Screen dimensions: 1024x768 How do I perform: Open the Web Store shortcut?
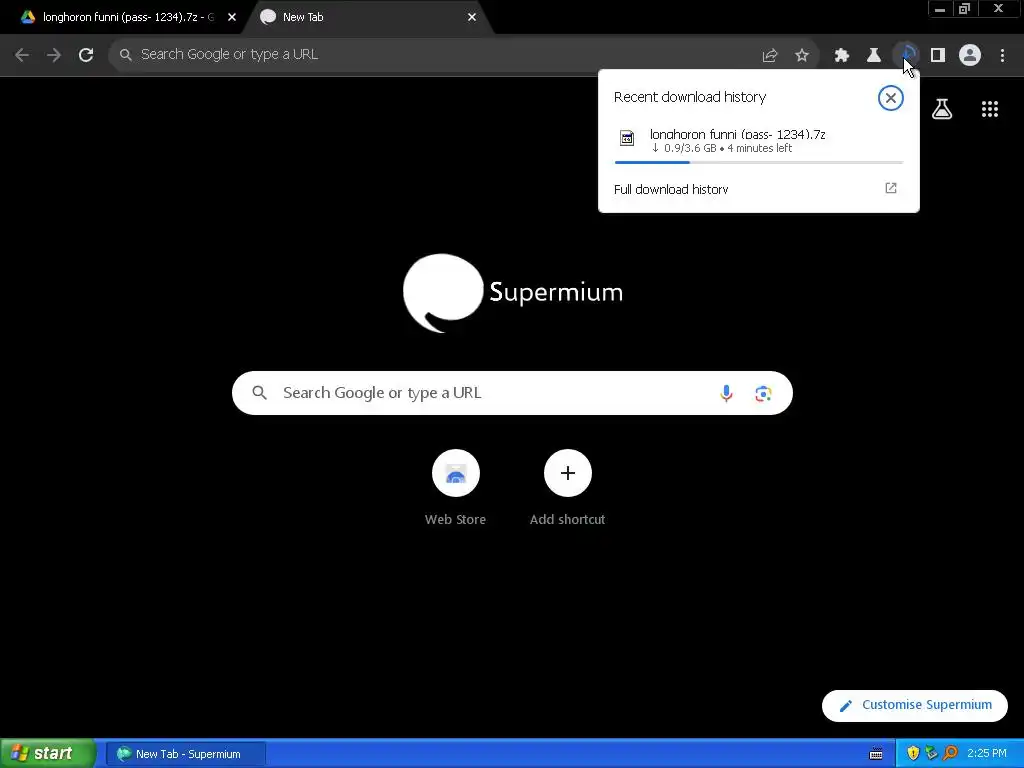(x=456, y=488)
